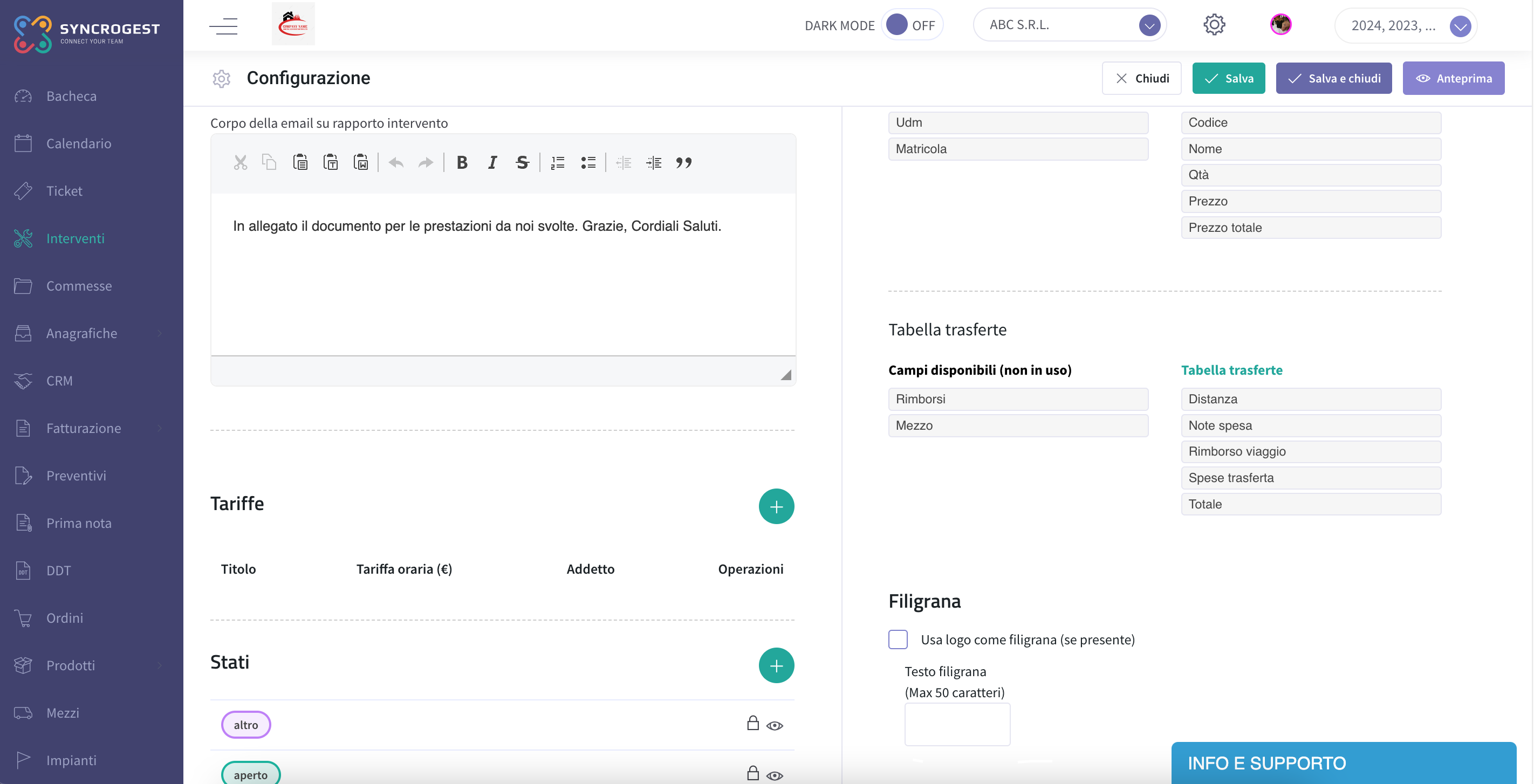Click the ordered list icon
The width and height of the screenshot is (1534, 784).
click(557, 161)
